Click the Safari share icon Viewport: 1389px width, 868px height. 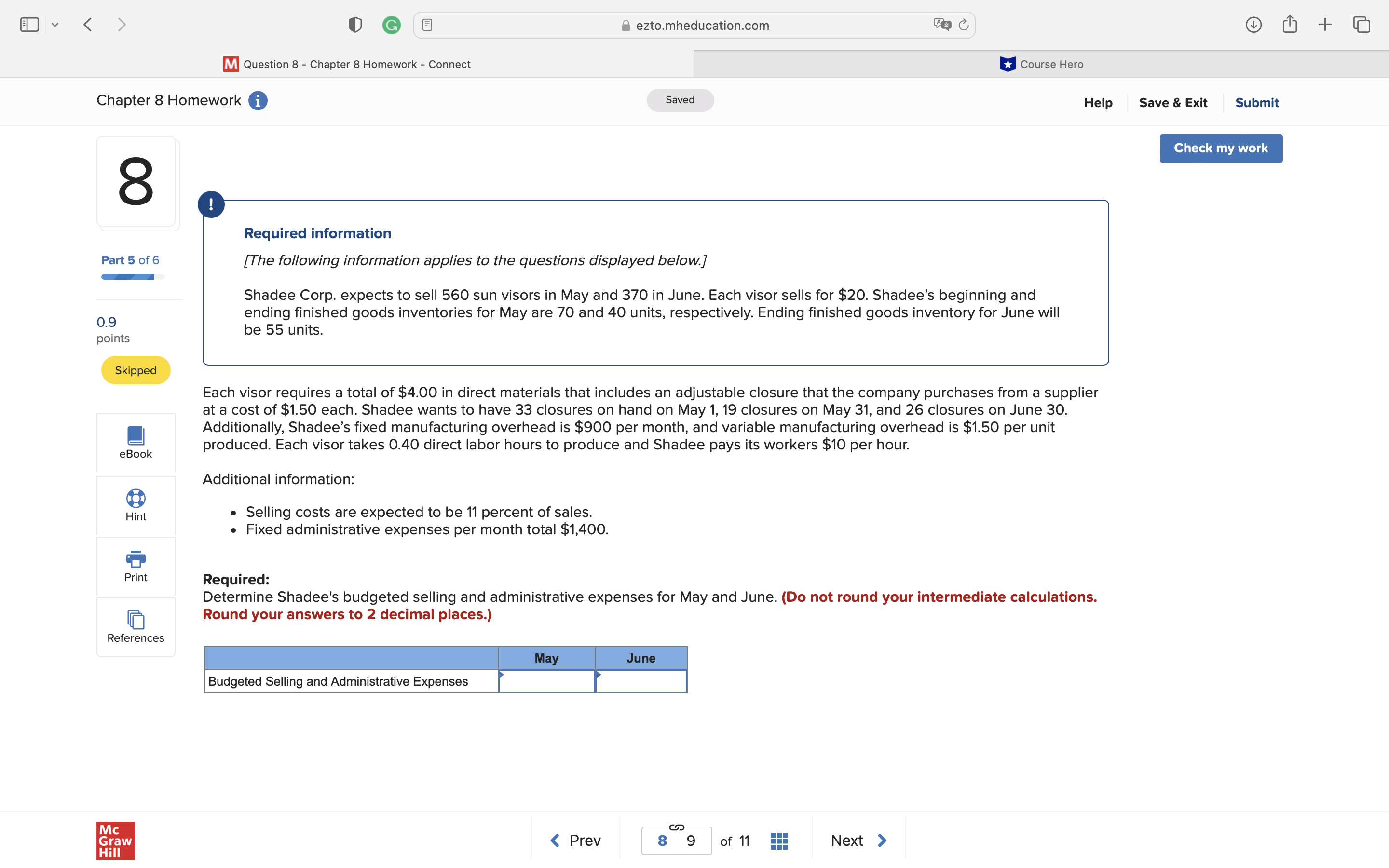[x=1290, y=25]
